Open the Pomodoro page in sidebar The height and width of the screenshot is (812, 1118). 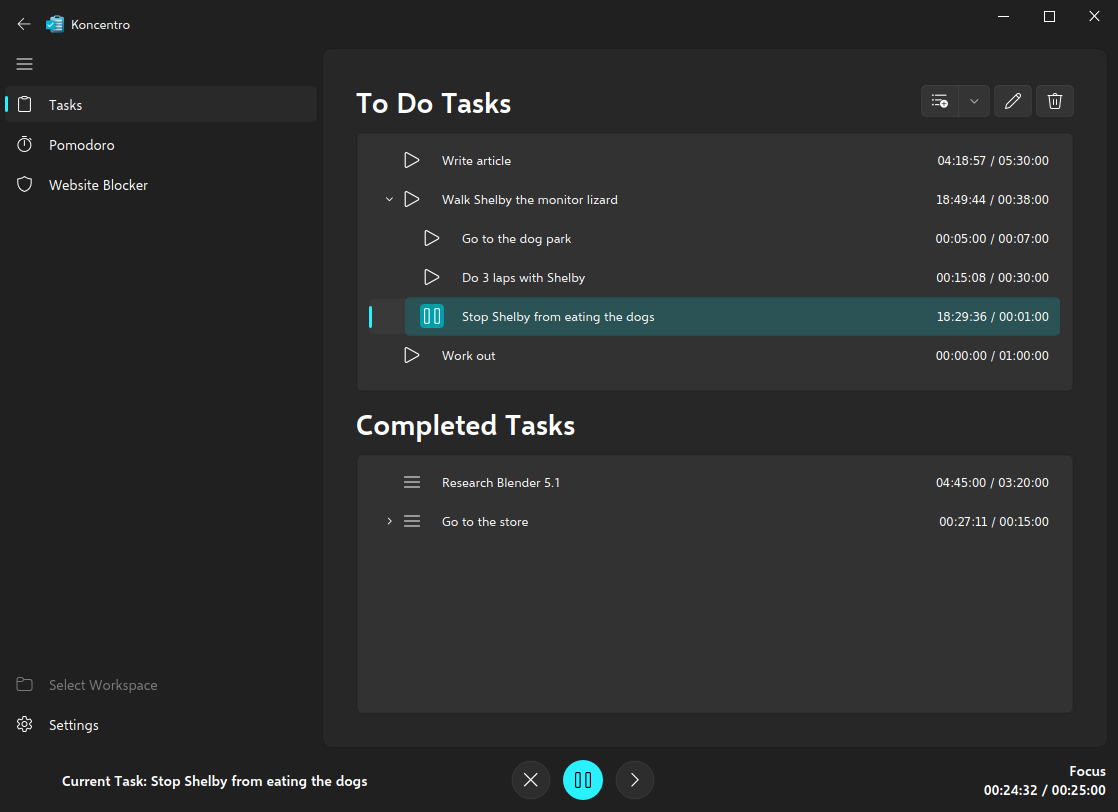click(x=81, y=145)
